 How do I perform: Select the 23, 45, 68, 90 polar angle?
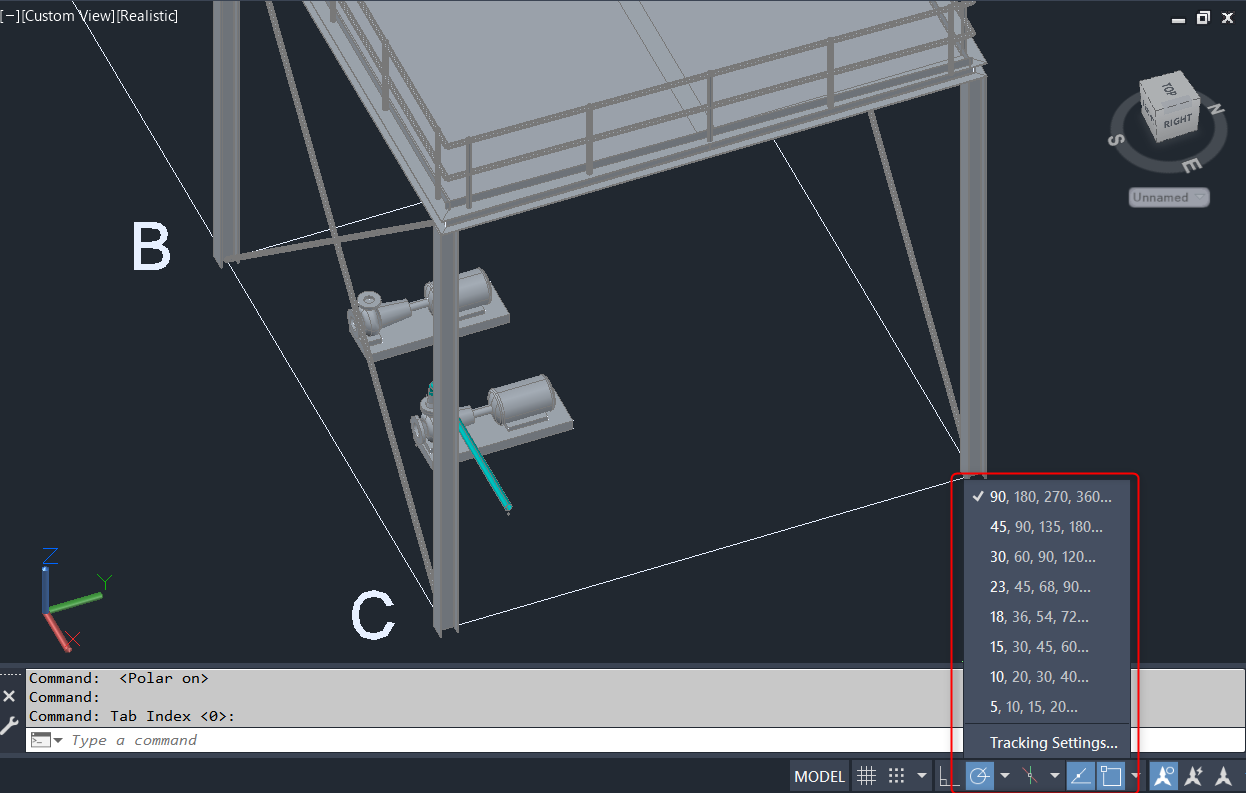click(x=1046, y=587)
